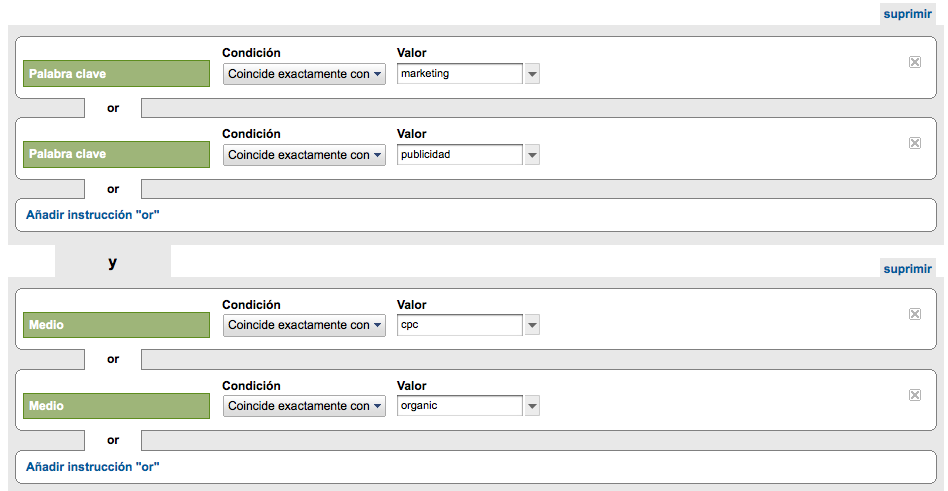The image size is (948, 491).
Task: Remove the marketing keyword condition row
Action: coord(915,62)
